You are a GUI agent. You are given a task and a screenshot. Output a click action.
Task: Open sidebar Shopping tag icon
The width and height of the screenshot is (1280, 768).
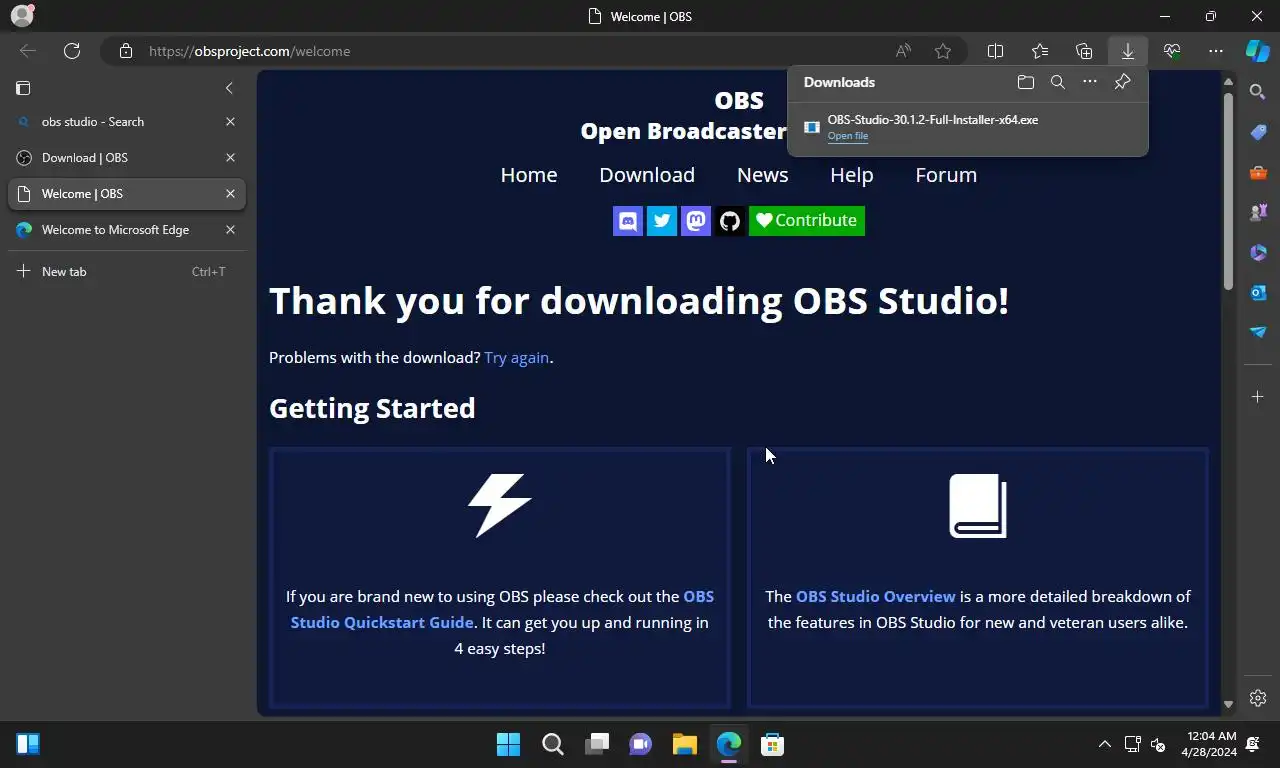1258,132
